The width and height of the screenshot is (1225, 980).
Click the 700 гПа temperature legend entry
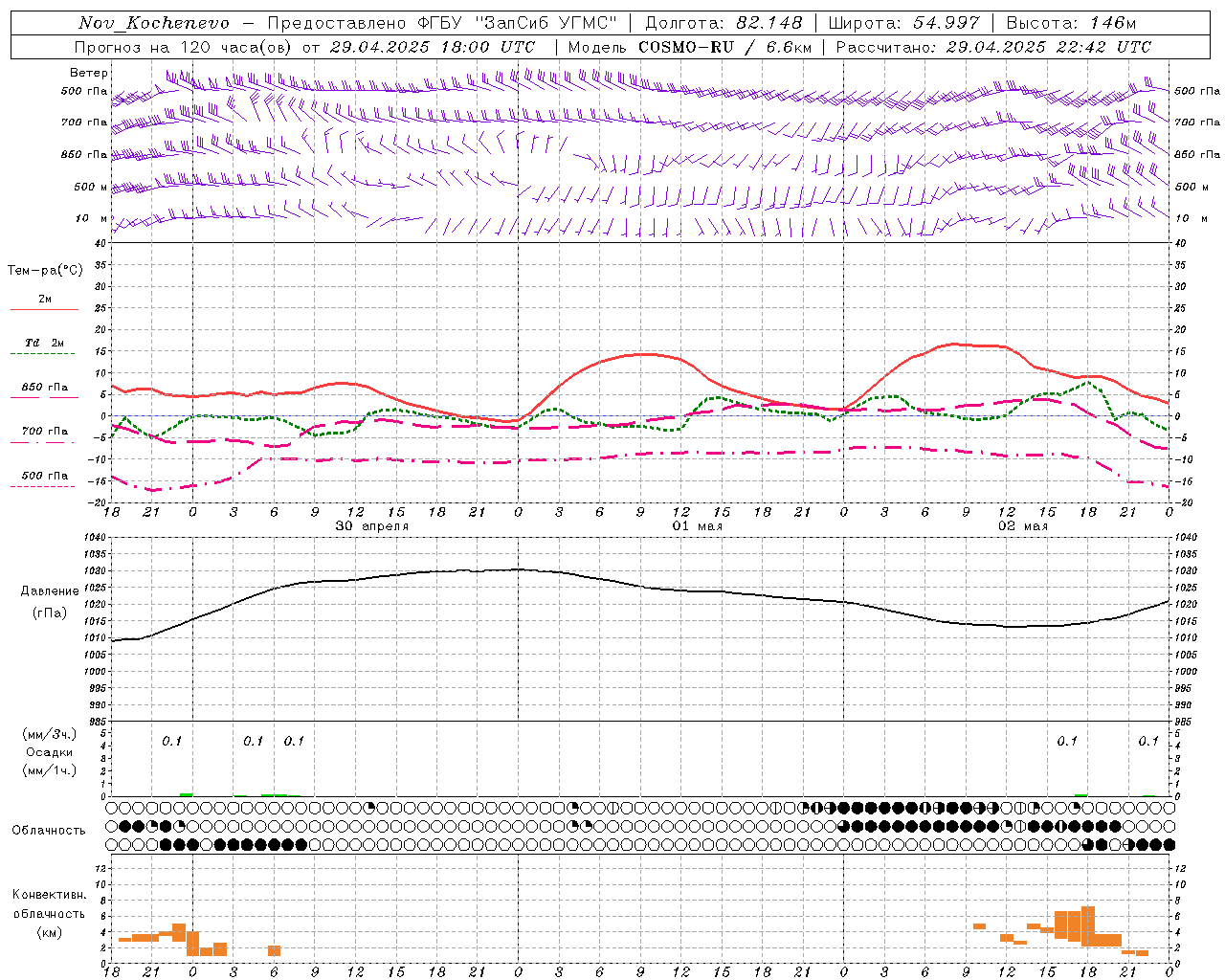point(44,431)
